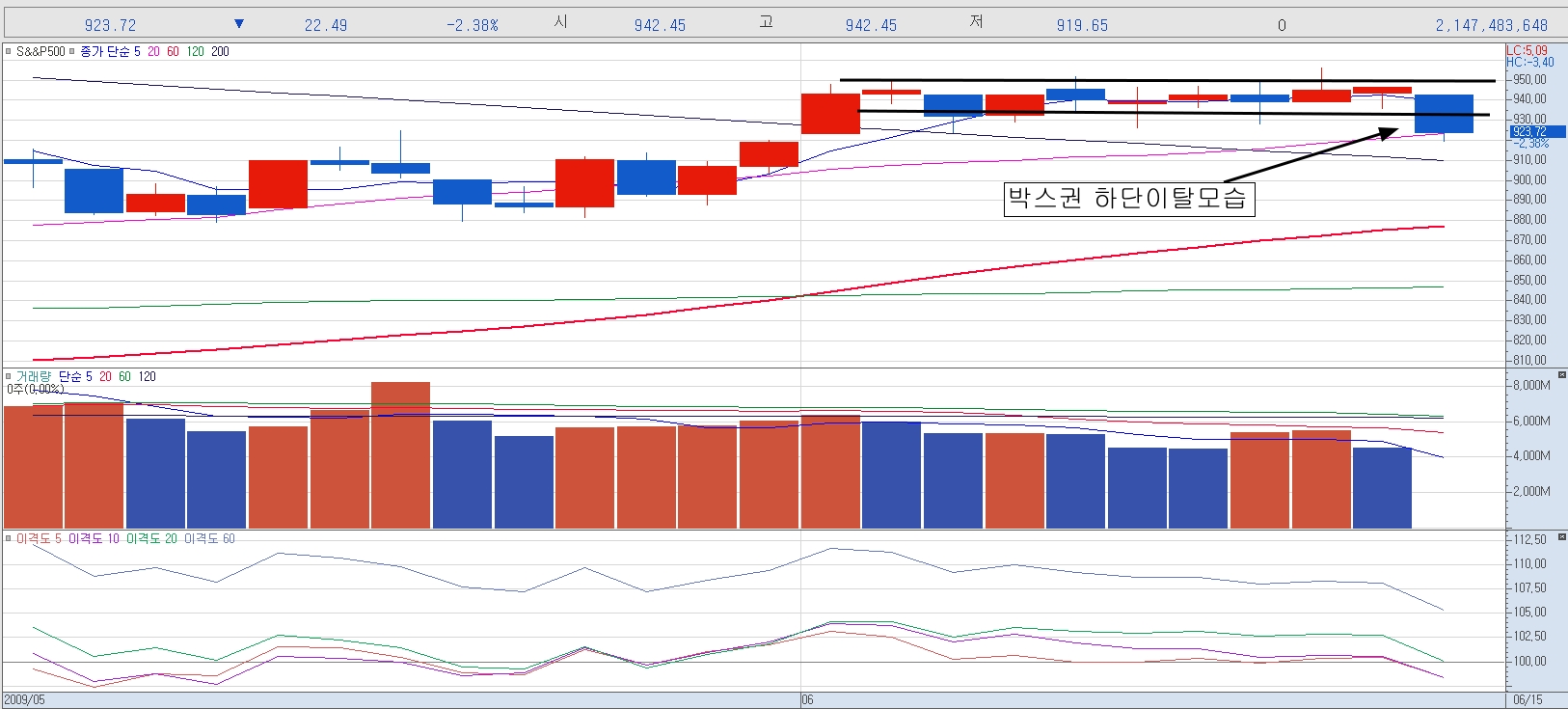Click the square marker before 종가 단순
1568x709 pixels.
(71, 52)
